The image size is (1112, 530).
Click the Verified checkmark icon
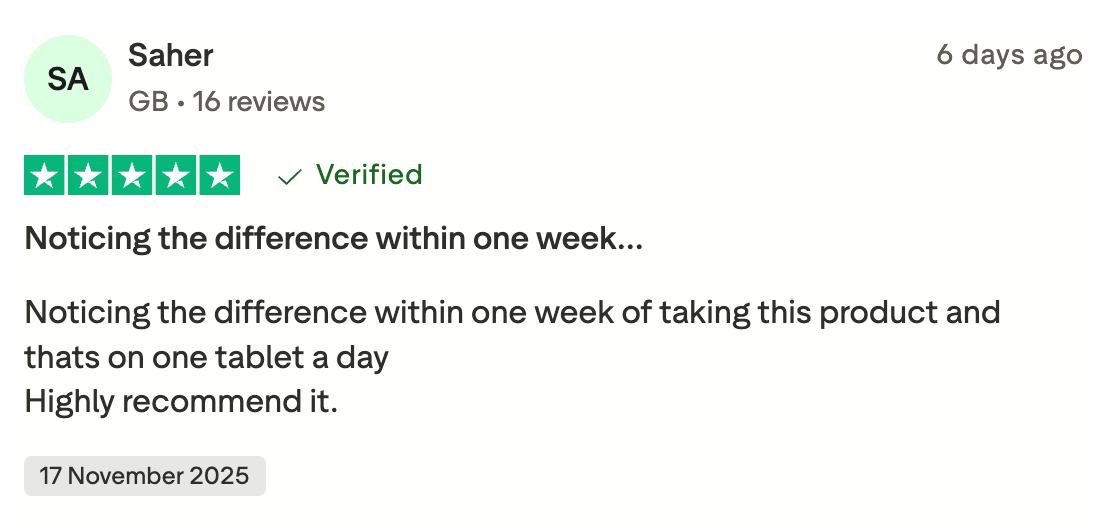[x=290, y=177]
